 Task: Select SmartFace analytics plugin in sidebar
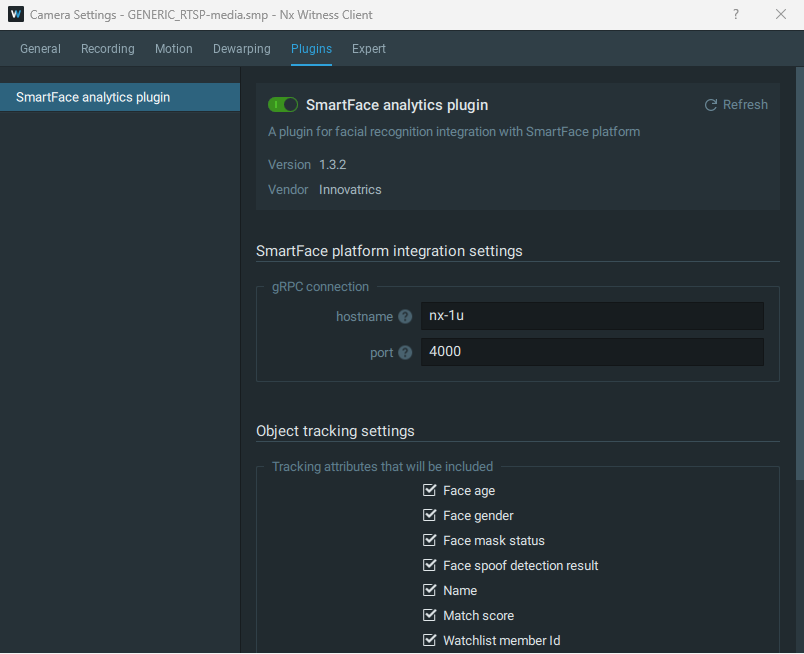coord(93,98)
